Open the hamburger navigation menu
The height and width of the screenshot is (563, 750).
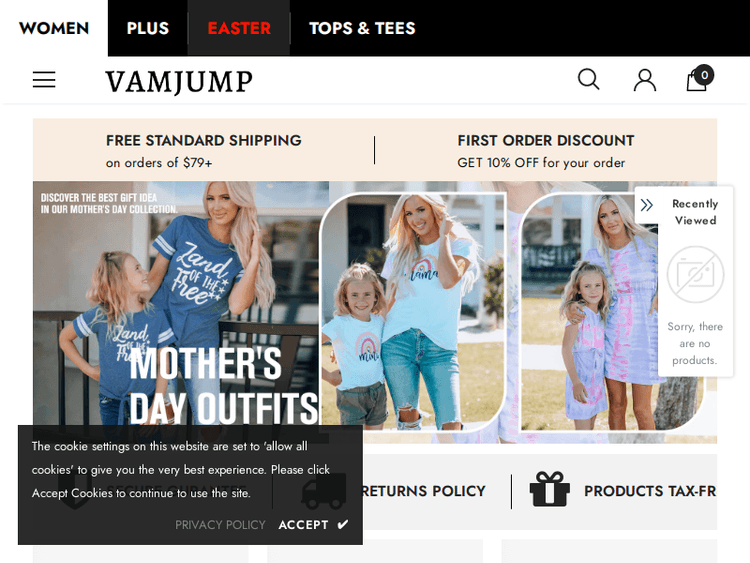[x=44, y=79]
